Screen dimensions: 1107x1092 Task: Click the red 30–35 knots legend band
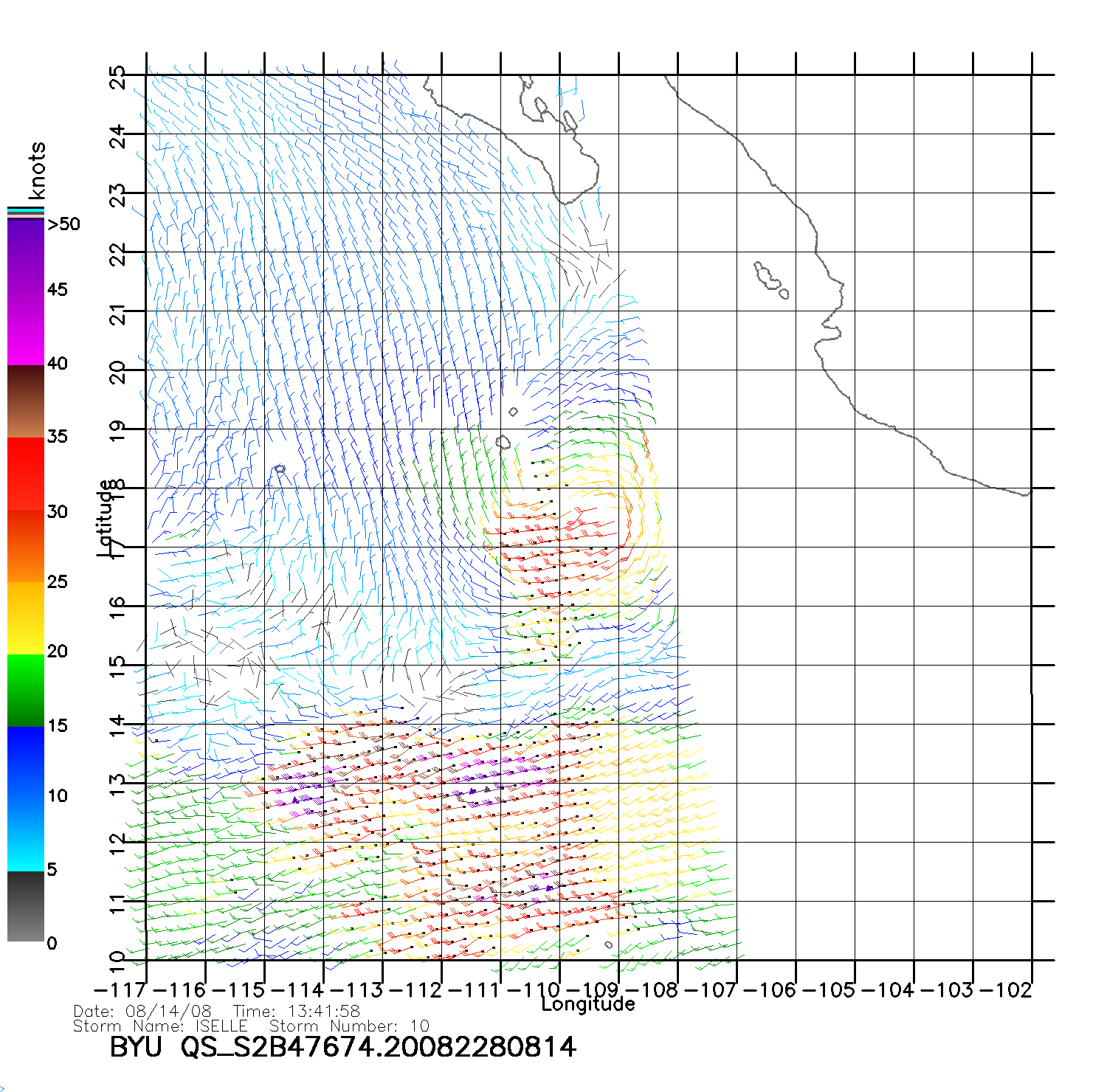pyautogui.click(x=26, y=474)
